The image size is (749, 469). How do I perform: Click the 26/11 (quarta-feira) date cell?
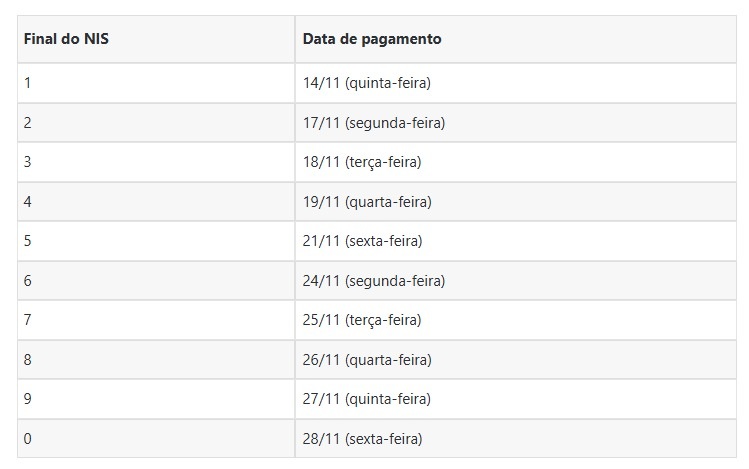click(x=367, y=360)
